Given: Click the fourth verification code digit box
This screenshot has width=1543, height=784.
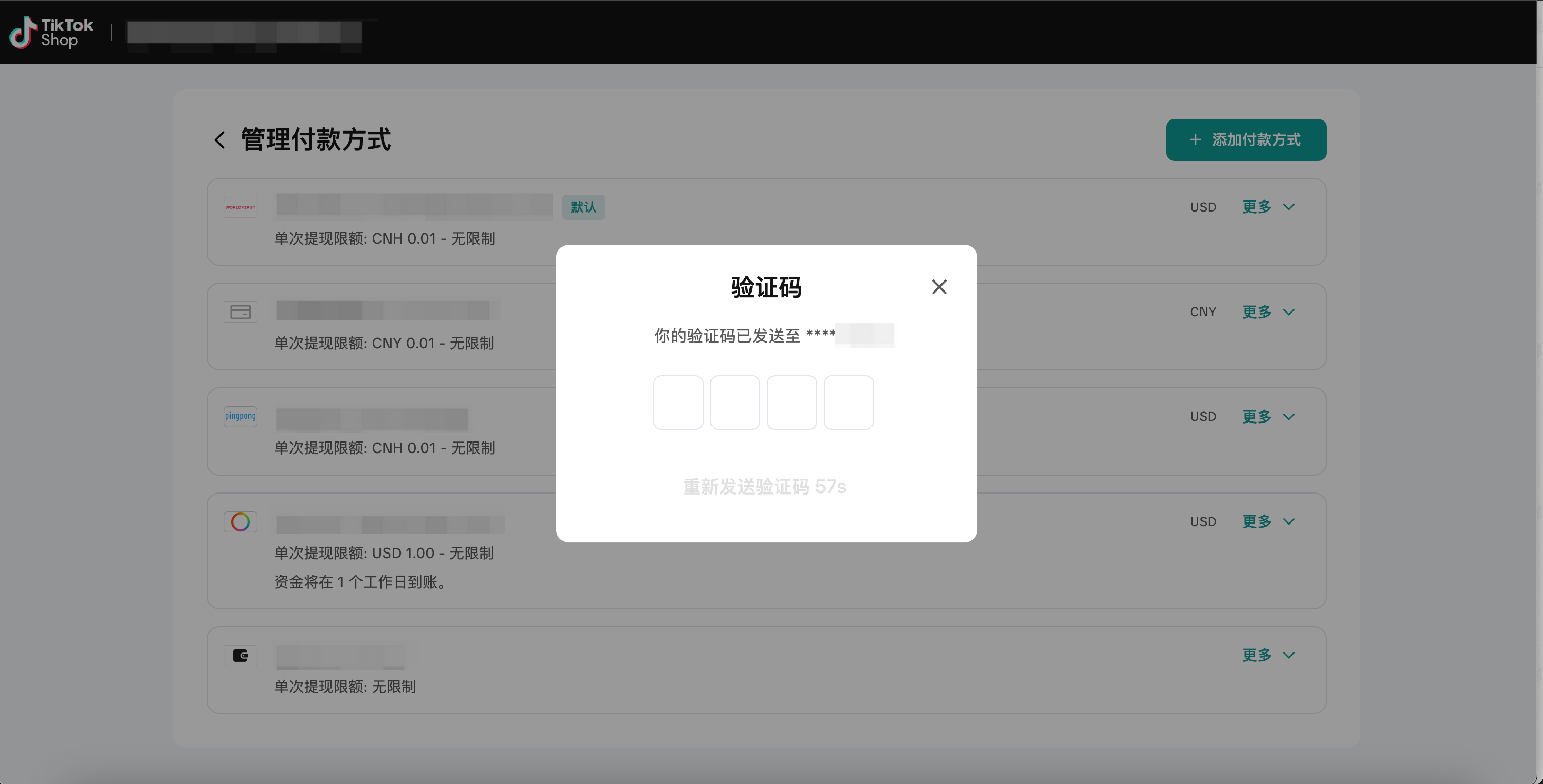Looking at the screenshot, I should [x=848, y=403].
